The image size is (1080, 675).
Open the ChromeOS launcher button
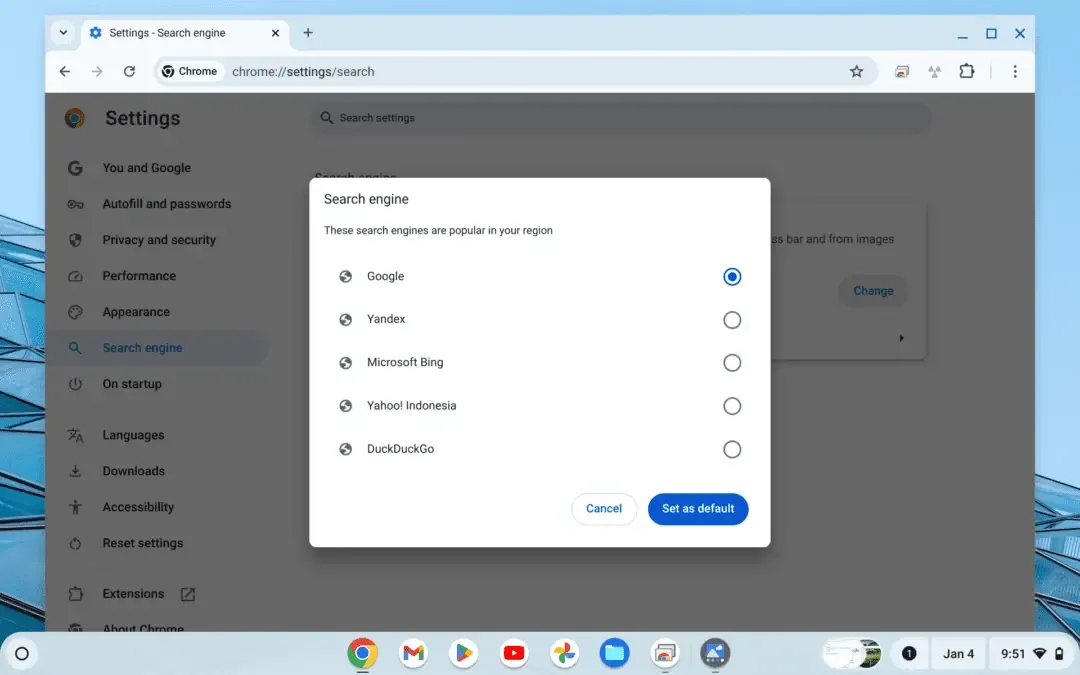[x=22, y=654]
